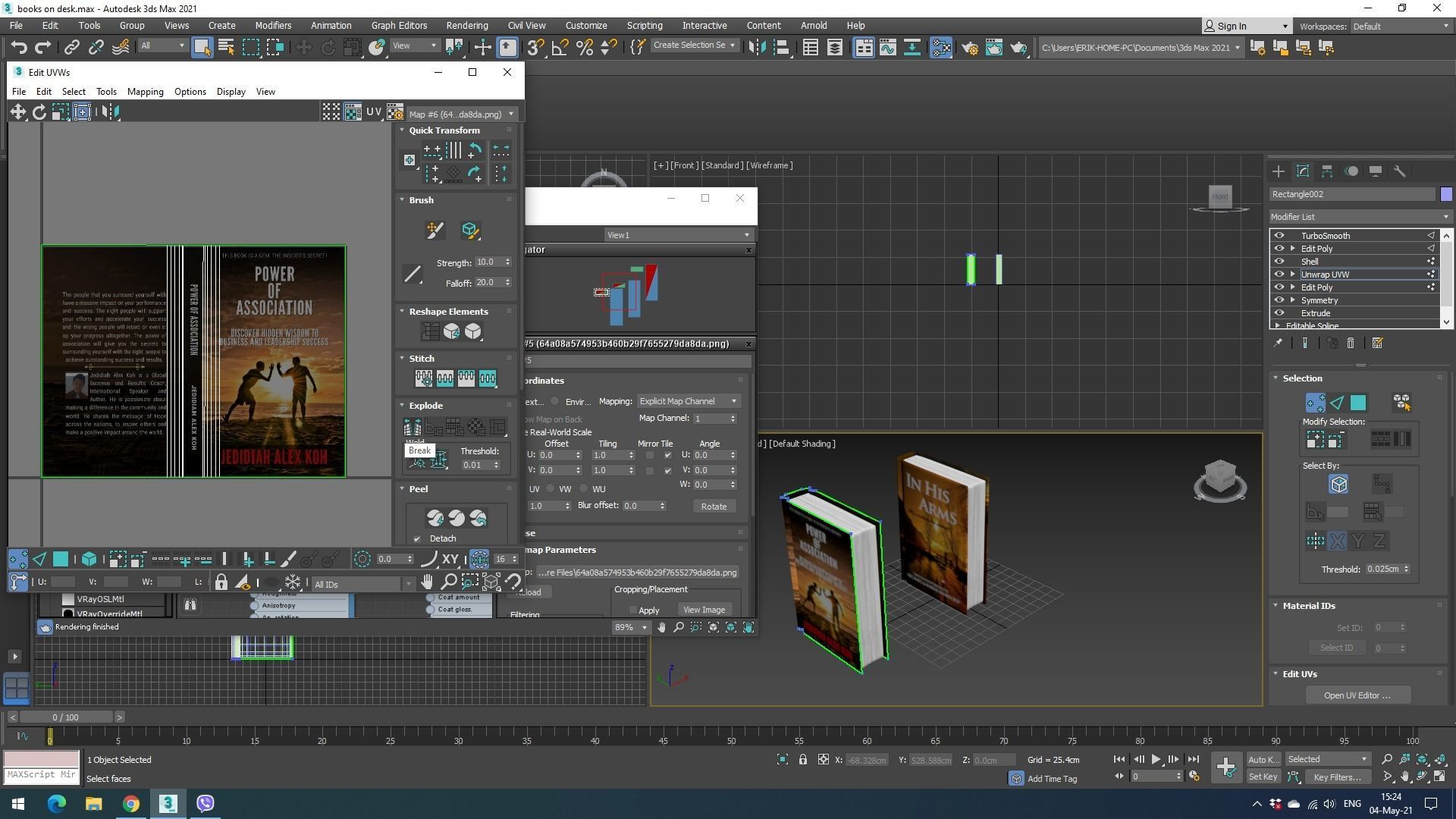The width and height of the screenshot is (1456, 819).
Task: Open the Mapping menu in Edit UVWs
Action: click(x=145, y=92)
